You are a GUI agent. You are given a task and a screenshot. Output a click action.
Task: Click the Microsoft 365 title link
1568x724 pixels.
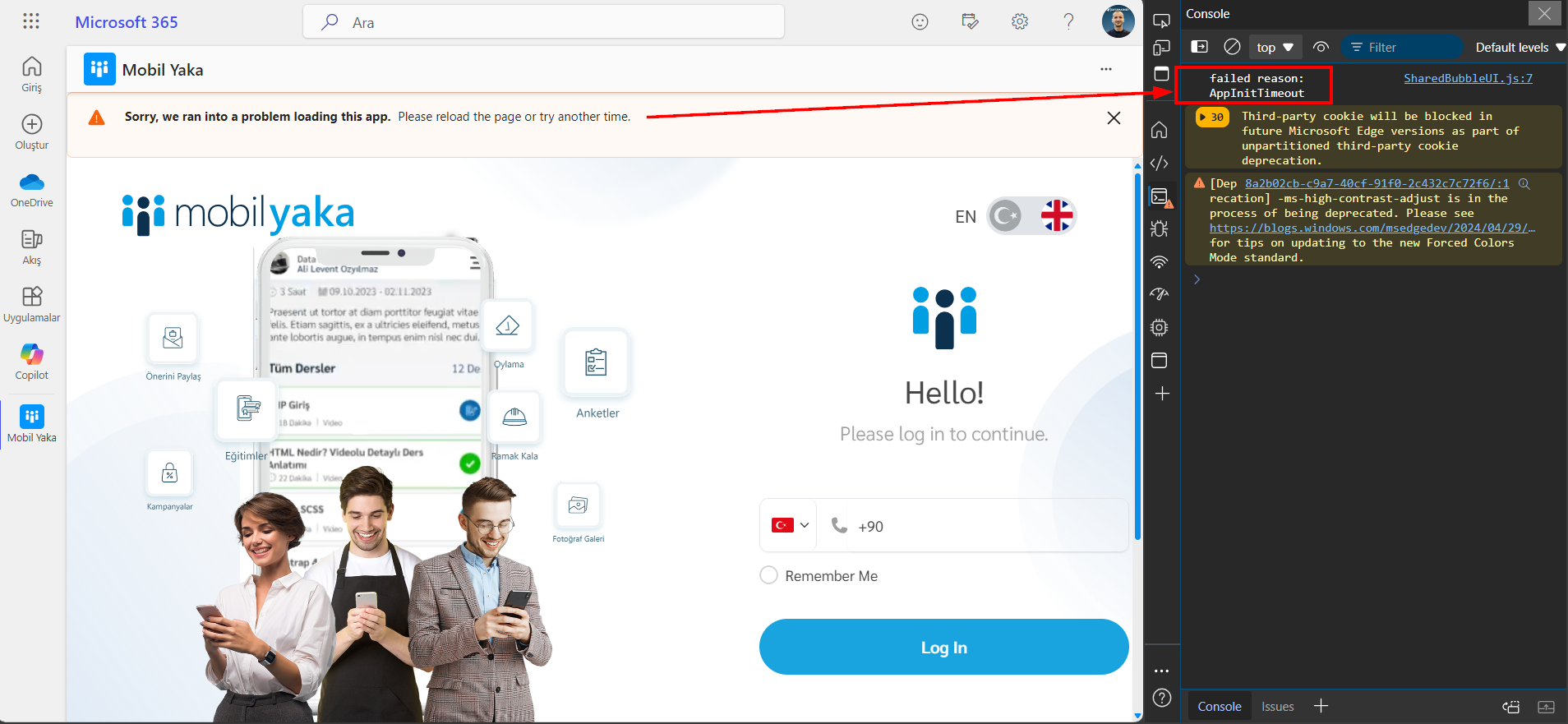pos(127,22)
